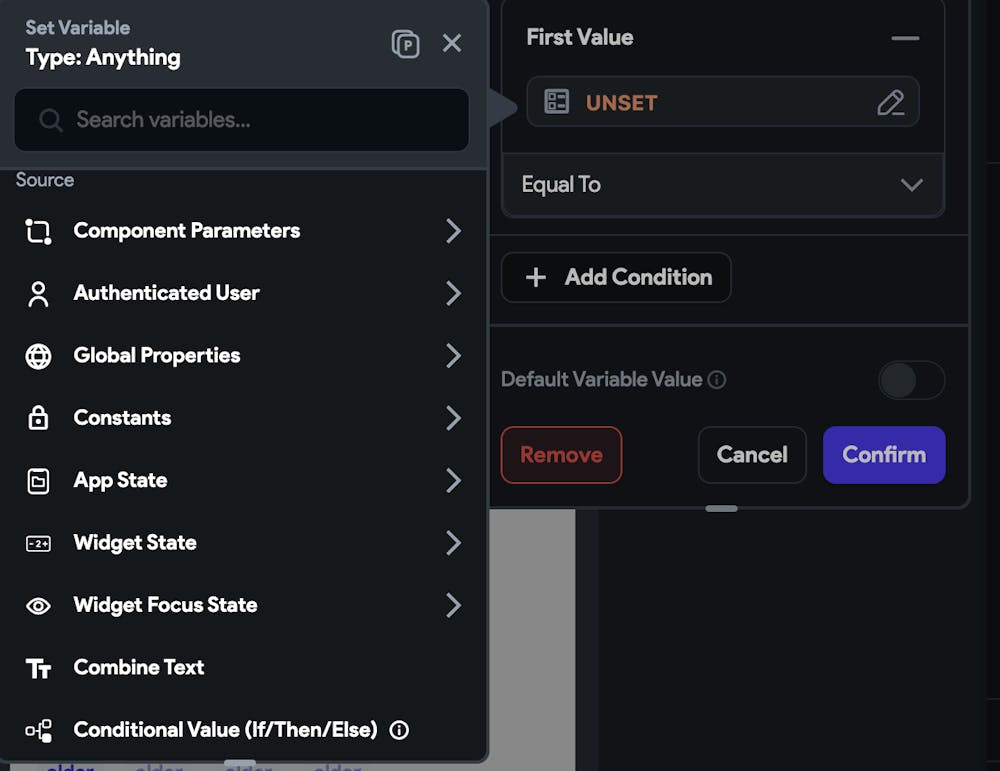
Task: Select the App State file icon
Action: (38, 480)
